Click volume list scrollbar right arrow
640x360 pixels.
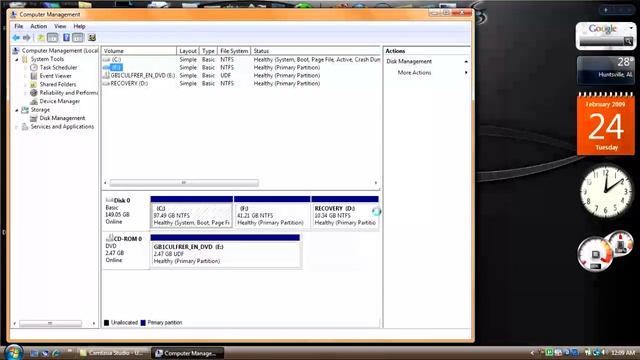pyautogui.click(x=376, y=183)
